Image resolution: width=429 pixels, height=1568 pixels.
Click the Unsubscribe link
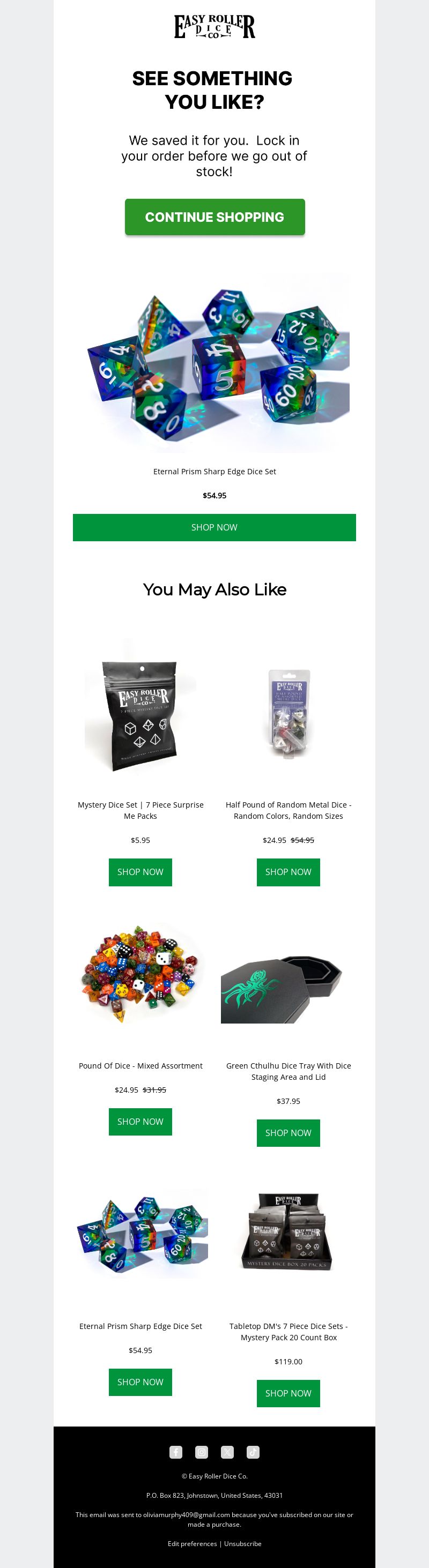pyautogui.click(x=242, y=1543)
